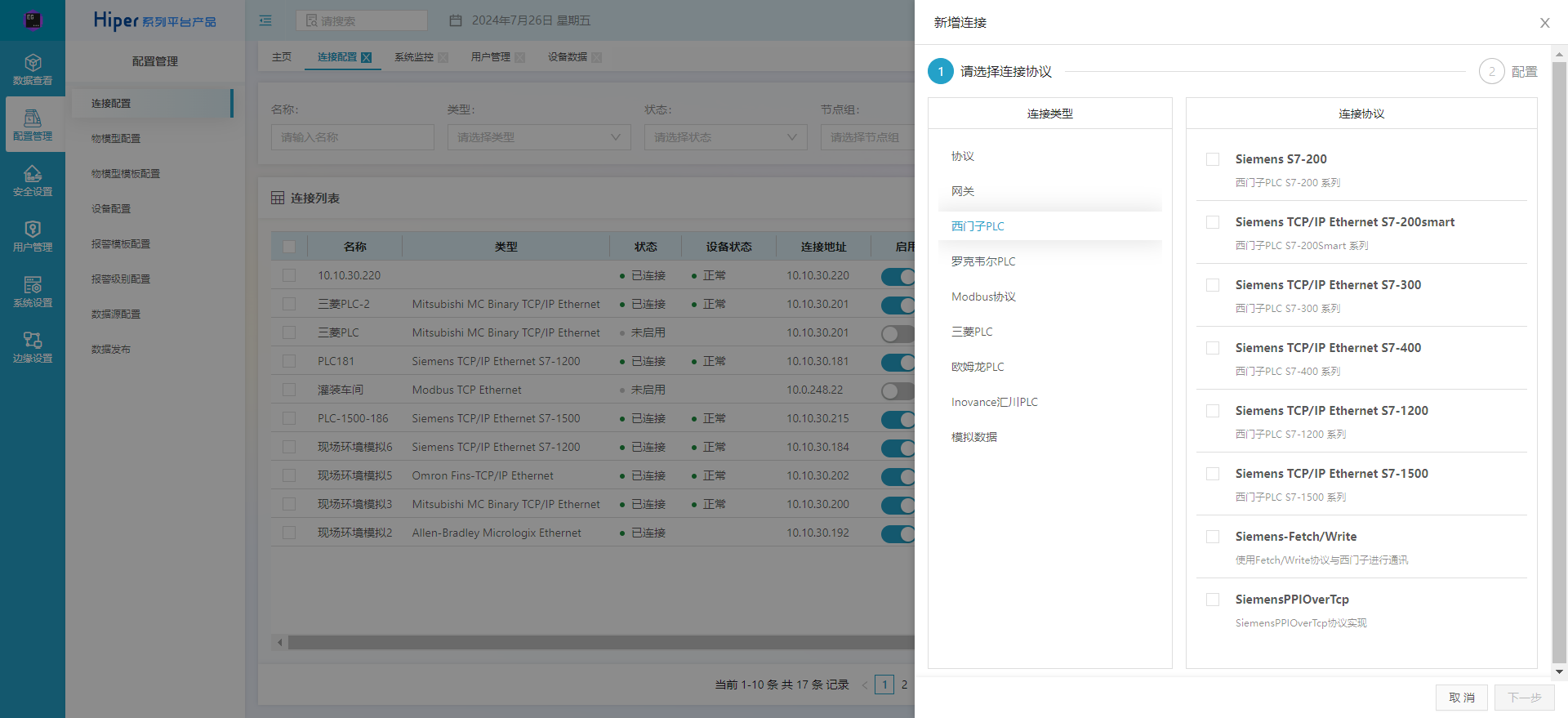Switch to the 主页 tab
The image size is (1568, 718).
click(x=282, y=57)
